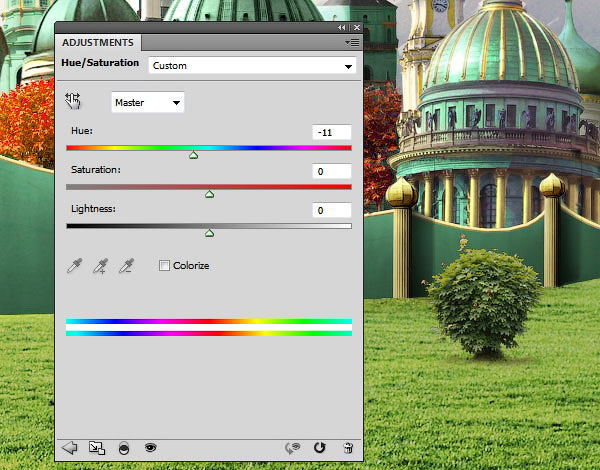
Task: Open the Adjustments panel flyout menu
Action: [x=352, y=42]
